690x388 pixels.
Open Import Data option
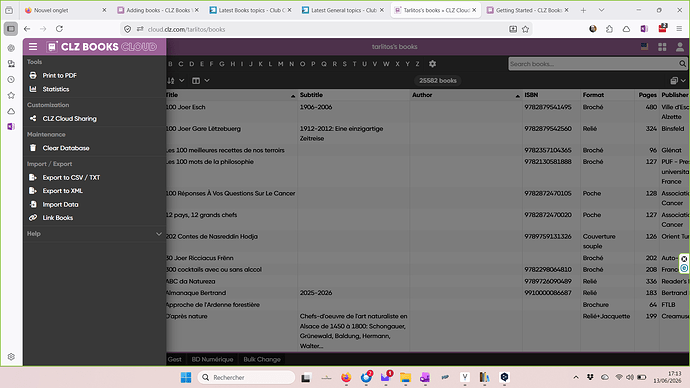point(60,204)
